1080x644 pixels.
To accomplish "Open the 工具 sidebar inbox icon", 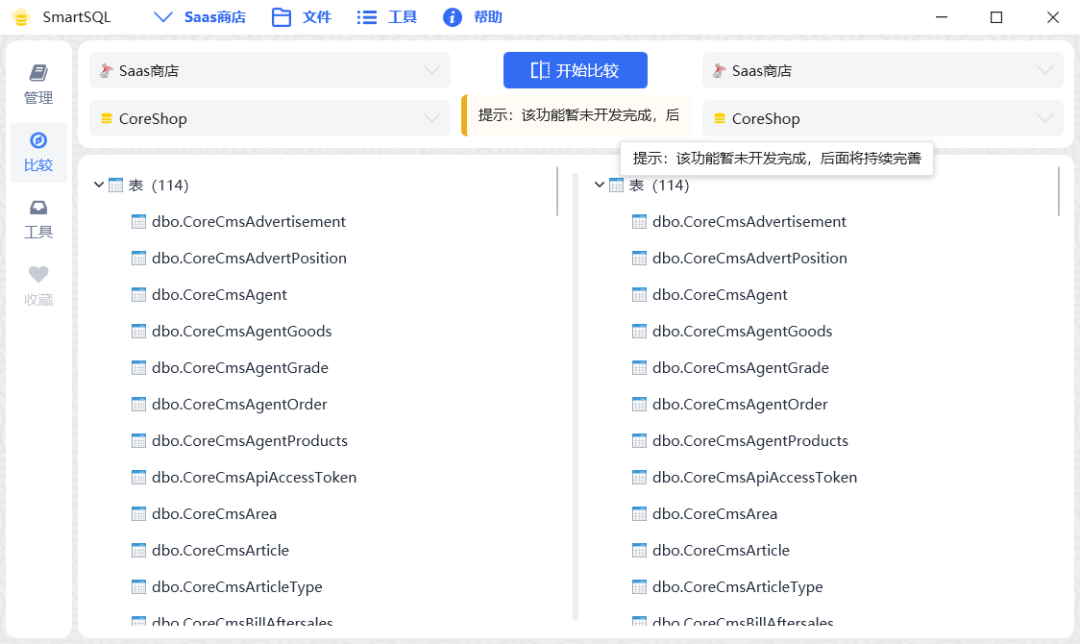I will point(39,207).
